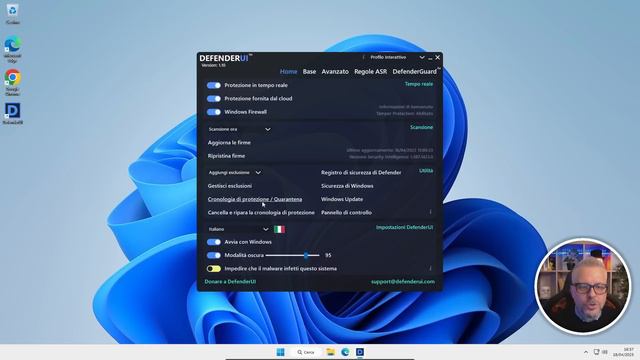Minimize the DefenderUI window
This screenshot has height=360, width=640.
430,58
